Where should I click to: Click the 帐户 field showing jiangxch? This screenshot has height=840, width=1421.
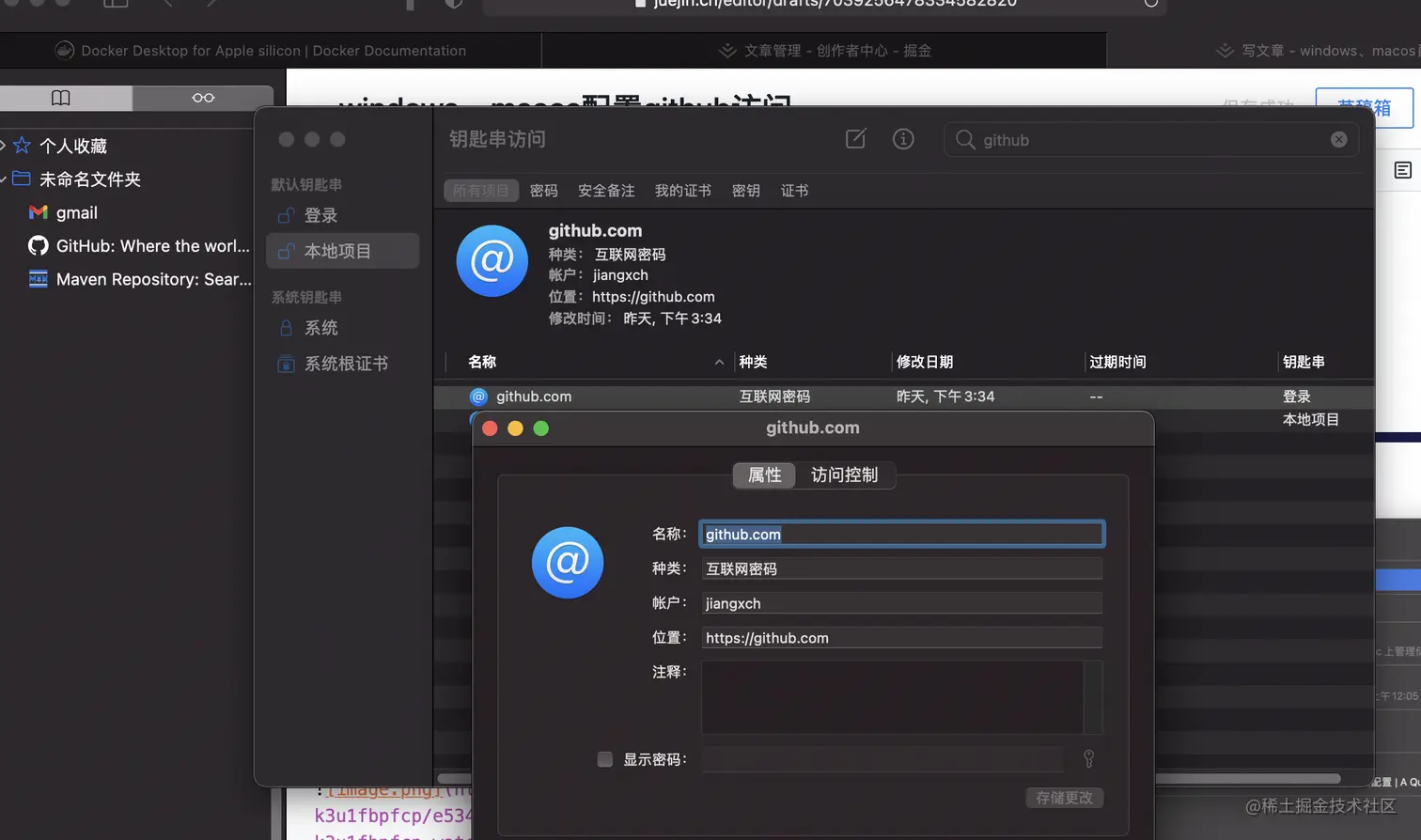(x=901, y=603)
